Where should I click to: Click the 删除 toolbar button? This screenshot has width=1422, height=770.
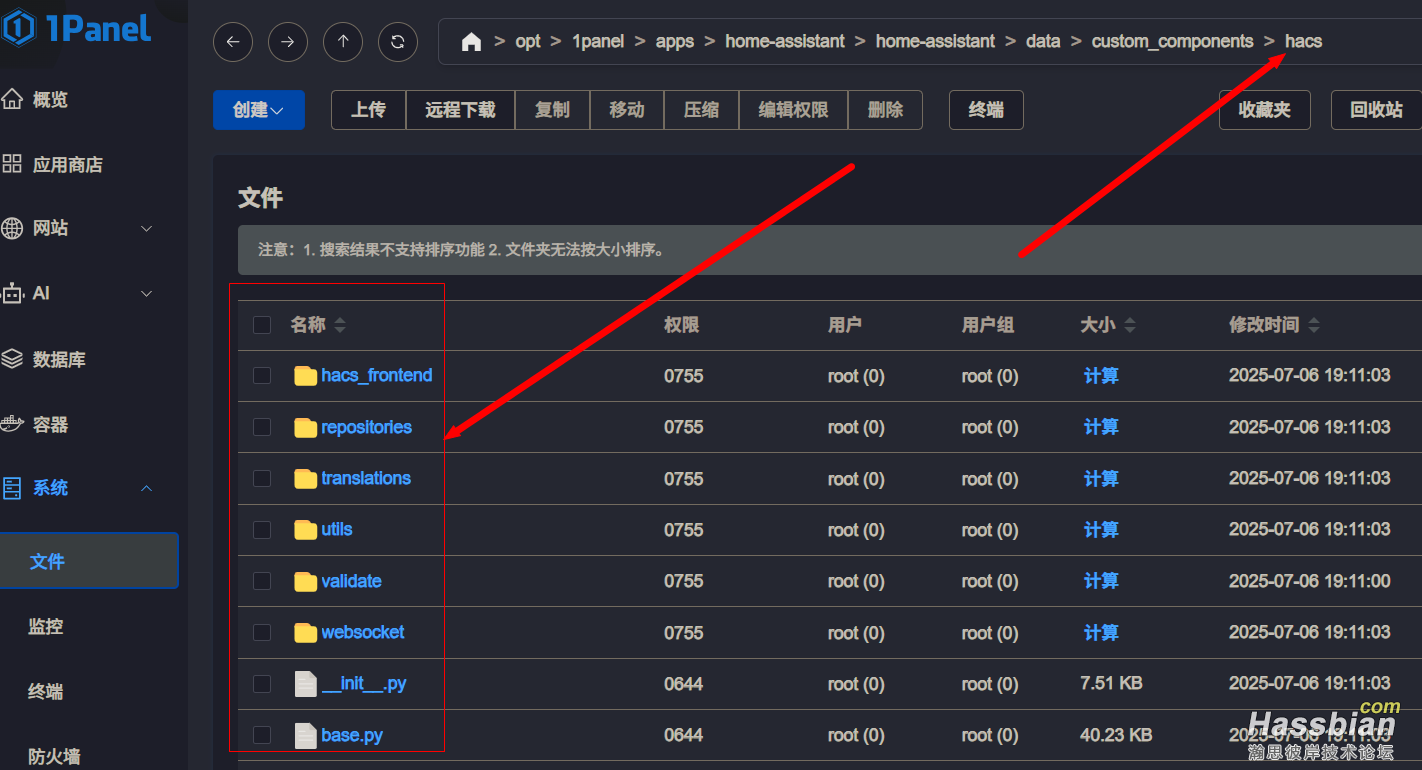tap(885, 110)
